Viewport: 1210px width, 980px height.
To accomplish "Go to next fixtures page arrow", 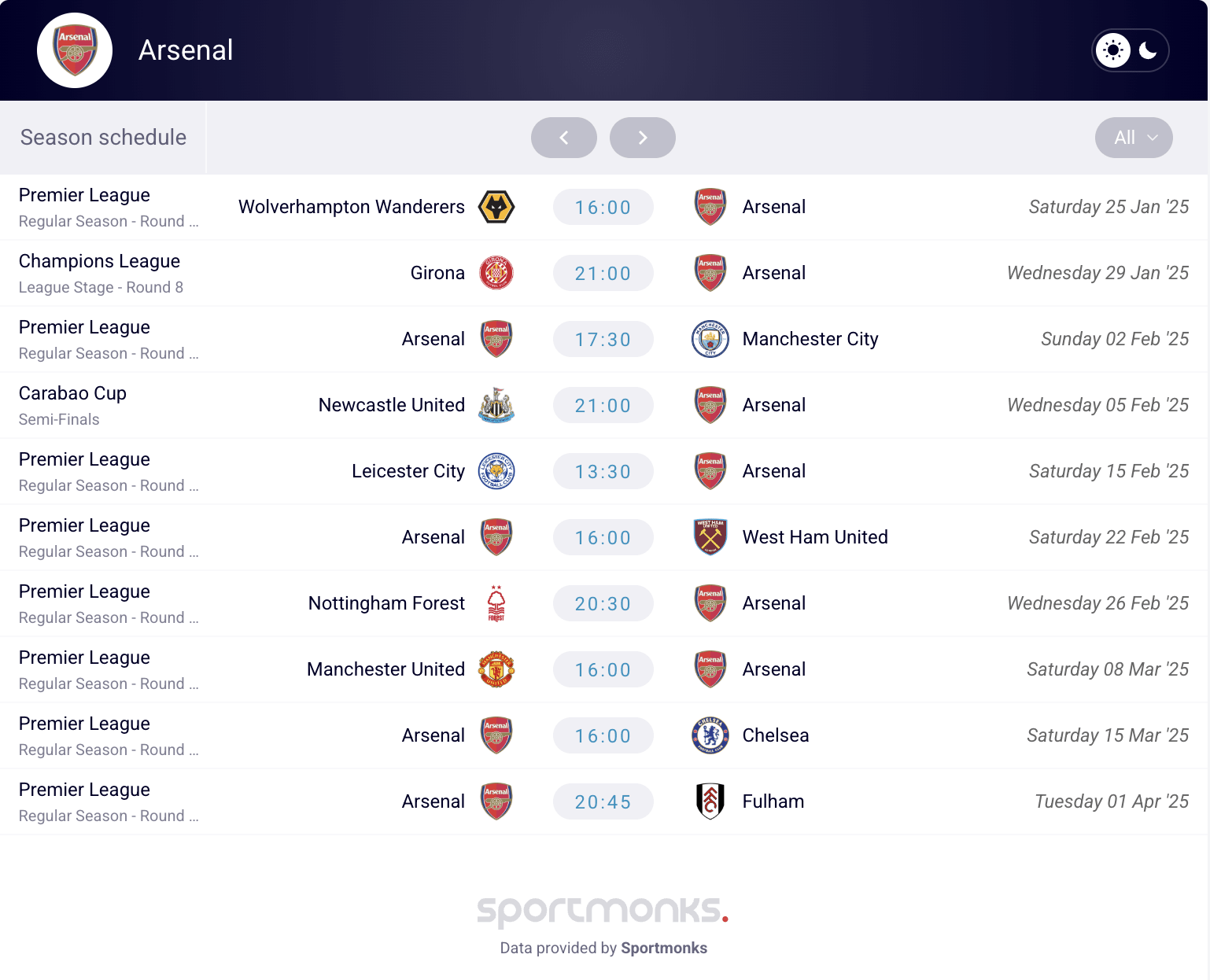I will tap(643, 138).
